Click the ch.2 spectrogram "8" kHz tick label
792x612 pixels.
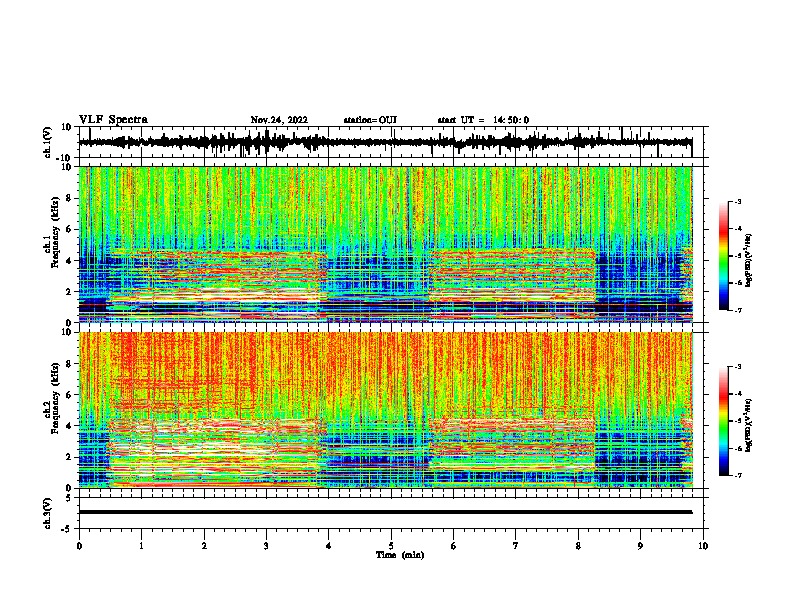click(x=70, y=364)
